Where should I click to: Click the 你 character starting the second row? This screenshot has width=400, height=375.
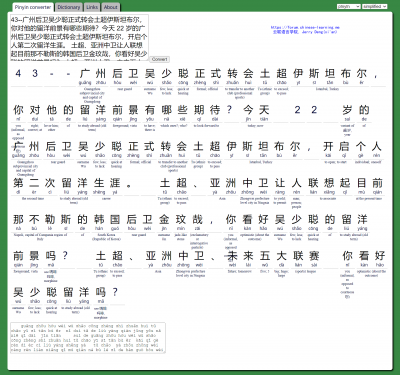point(18,110)
